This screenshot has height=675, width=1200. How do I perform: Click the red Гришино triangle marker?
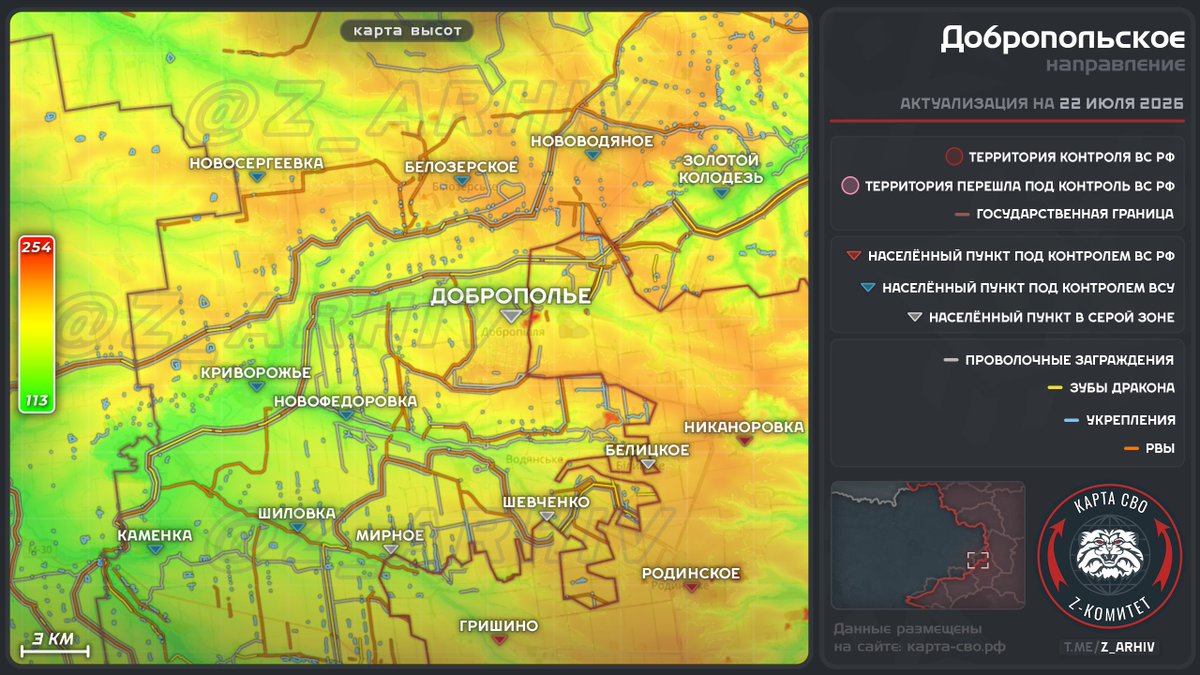[x=499, y=641]
